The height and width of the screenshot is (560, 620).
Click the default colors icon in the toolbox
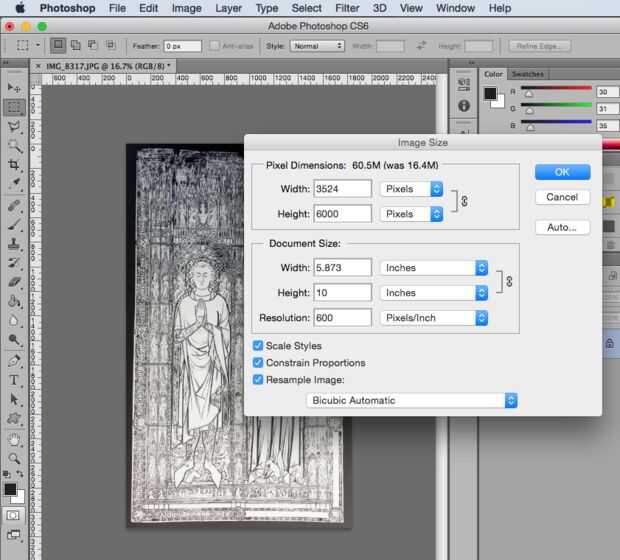click(x=6, y=474)
